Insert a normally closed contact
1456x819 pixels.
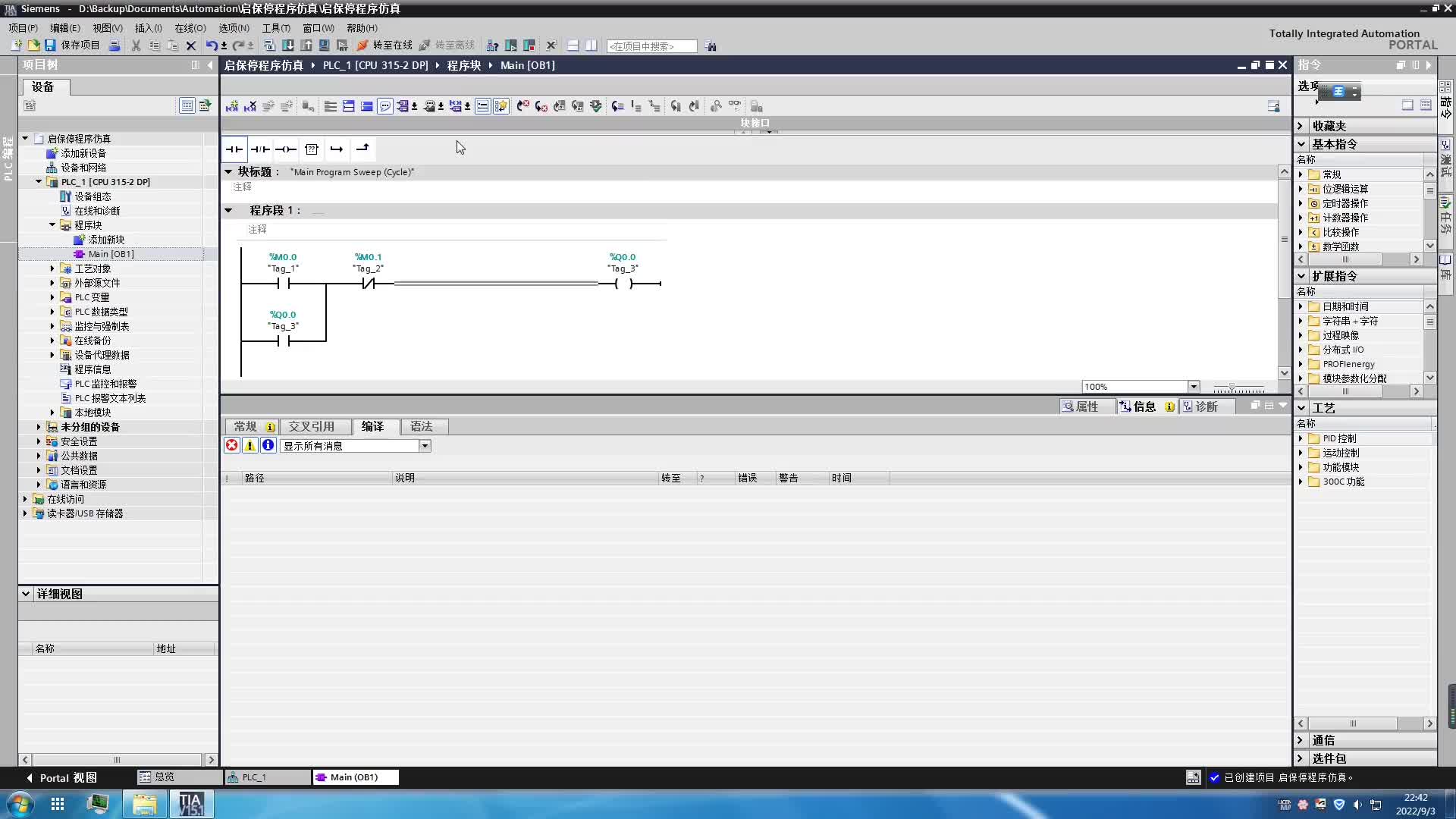point(260,149)
